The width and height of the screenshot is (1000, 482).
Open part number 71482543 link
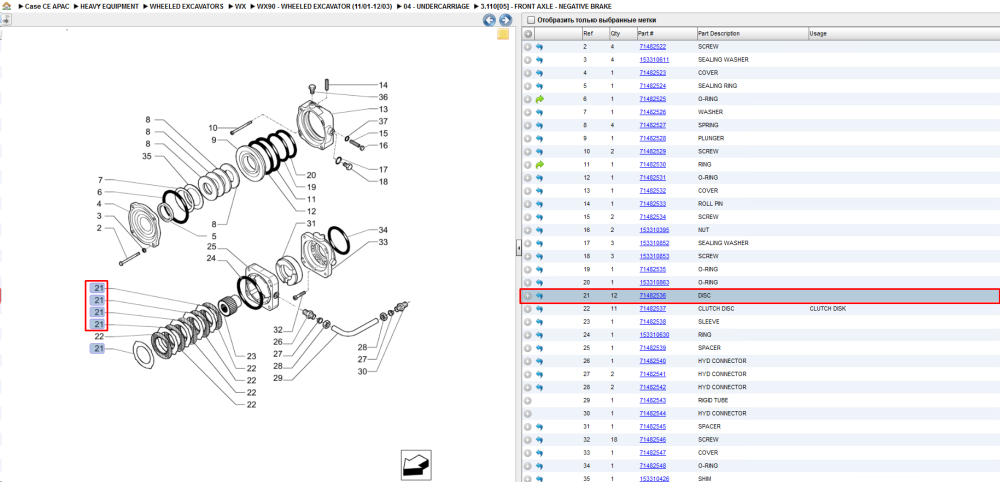[x=652, y=400]
